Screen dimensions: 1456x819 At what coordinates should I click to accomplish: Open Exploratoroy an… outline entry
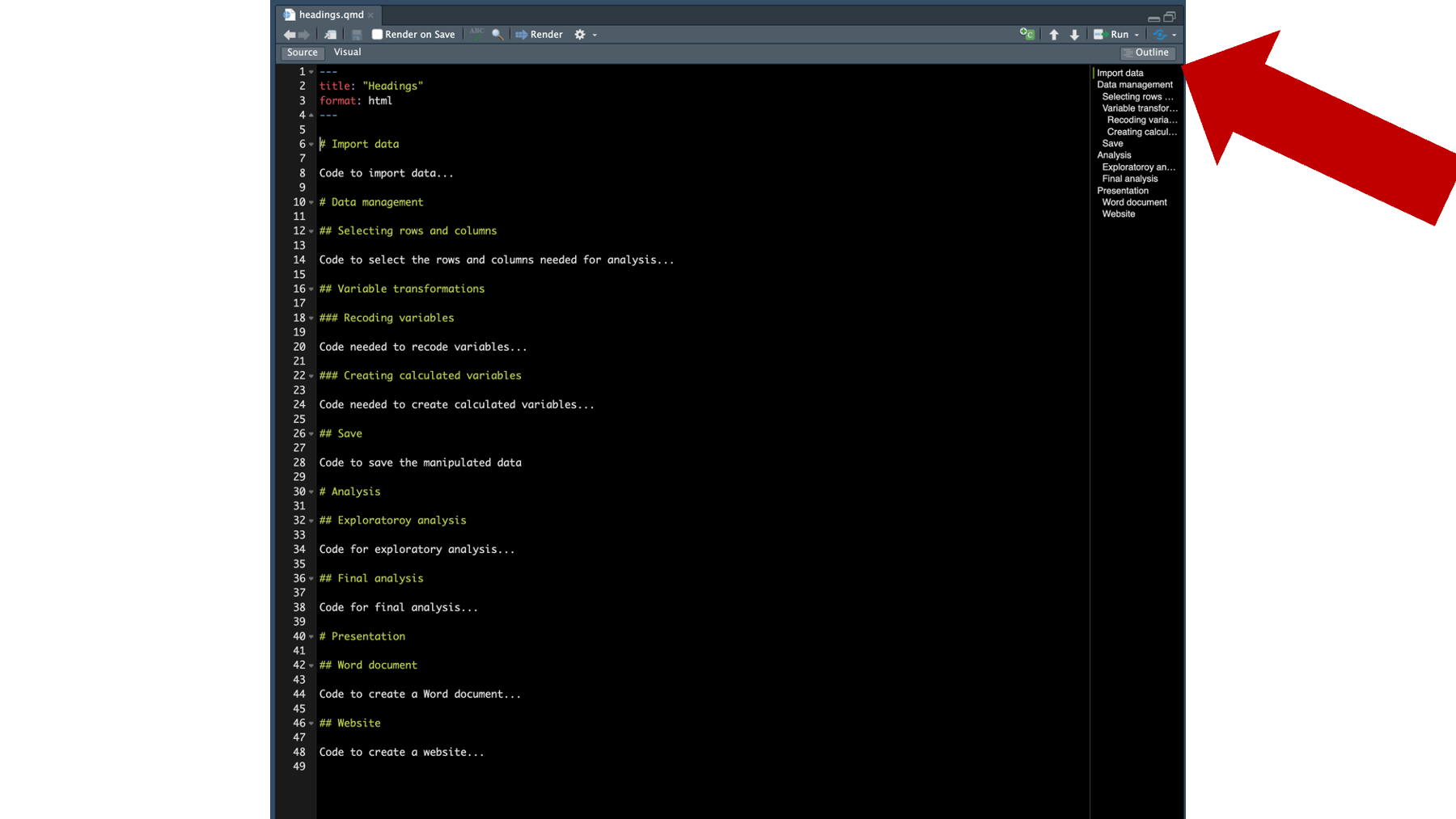click(1139, 167)
